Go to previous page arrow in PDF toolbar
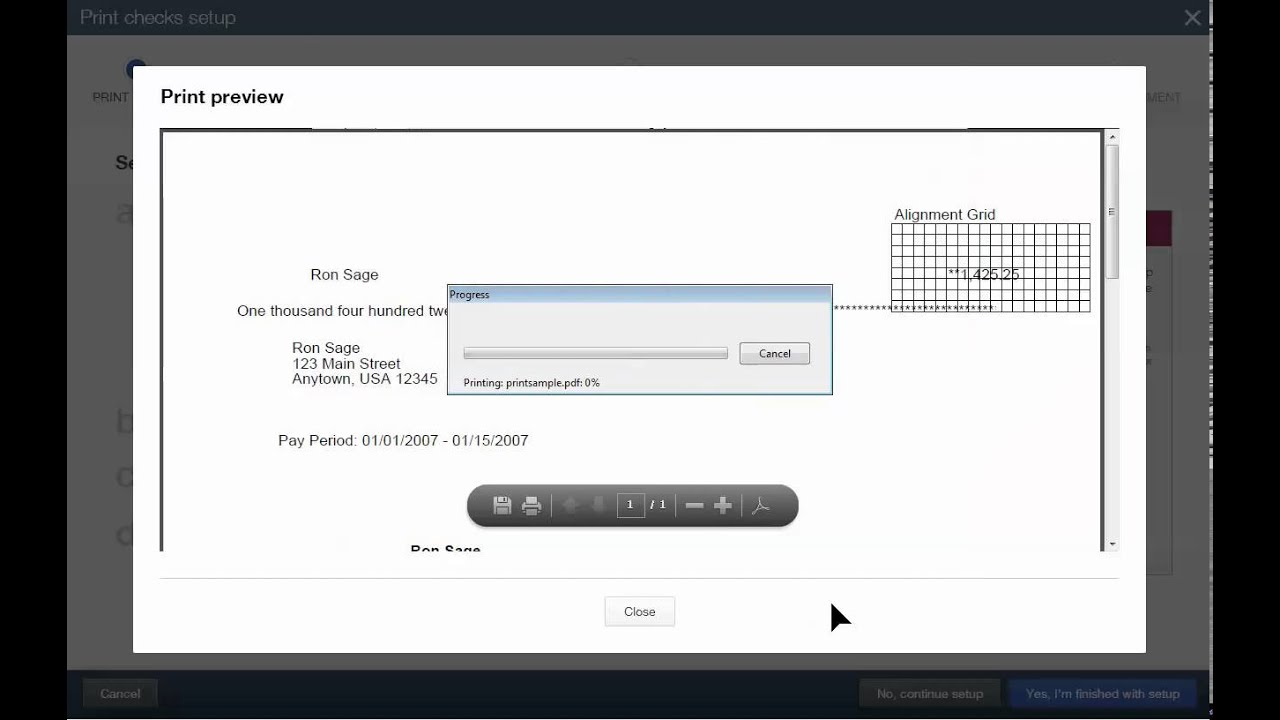1280x720 pixels. [570, 505]
